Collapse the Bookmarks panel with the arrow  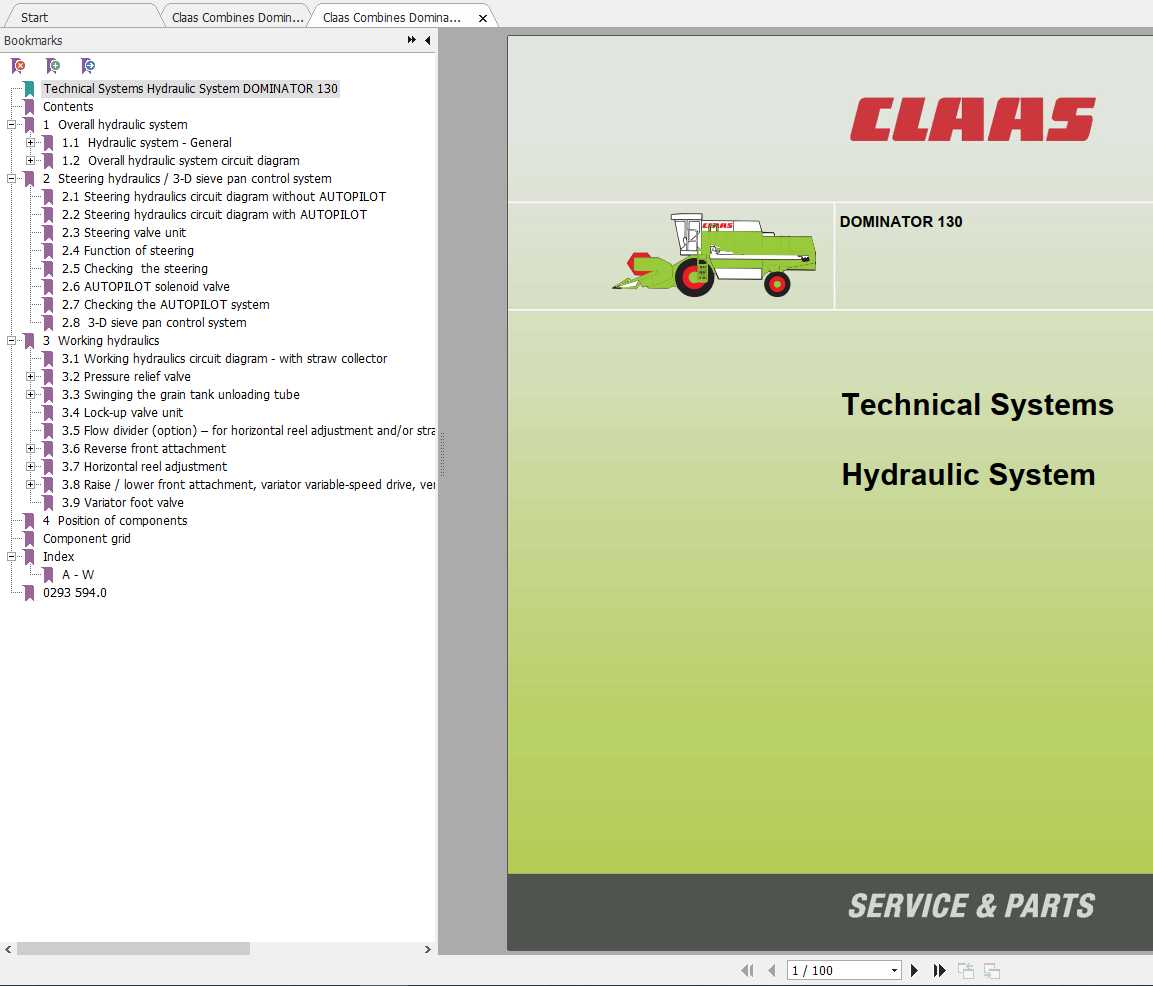point(427,40)
